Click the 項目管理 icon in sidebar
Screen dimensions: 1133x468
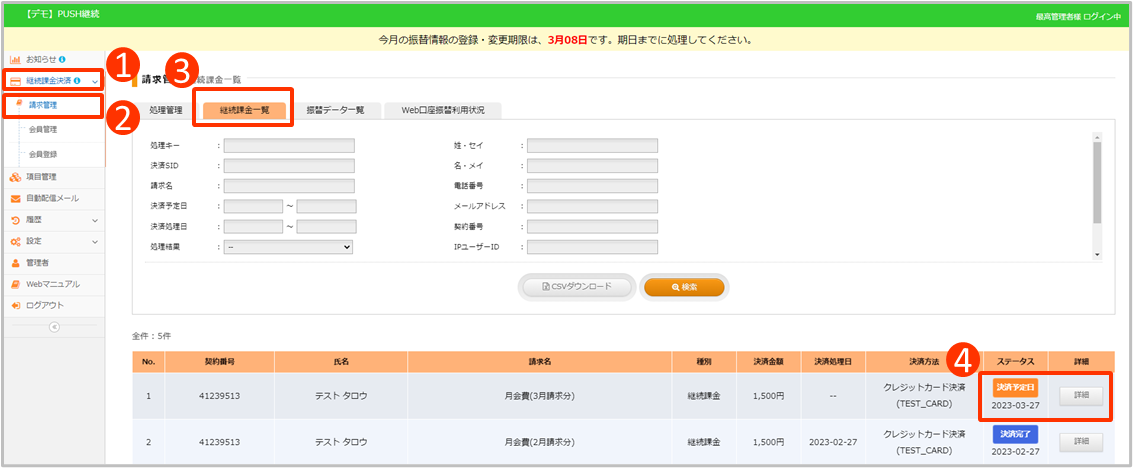15,177
